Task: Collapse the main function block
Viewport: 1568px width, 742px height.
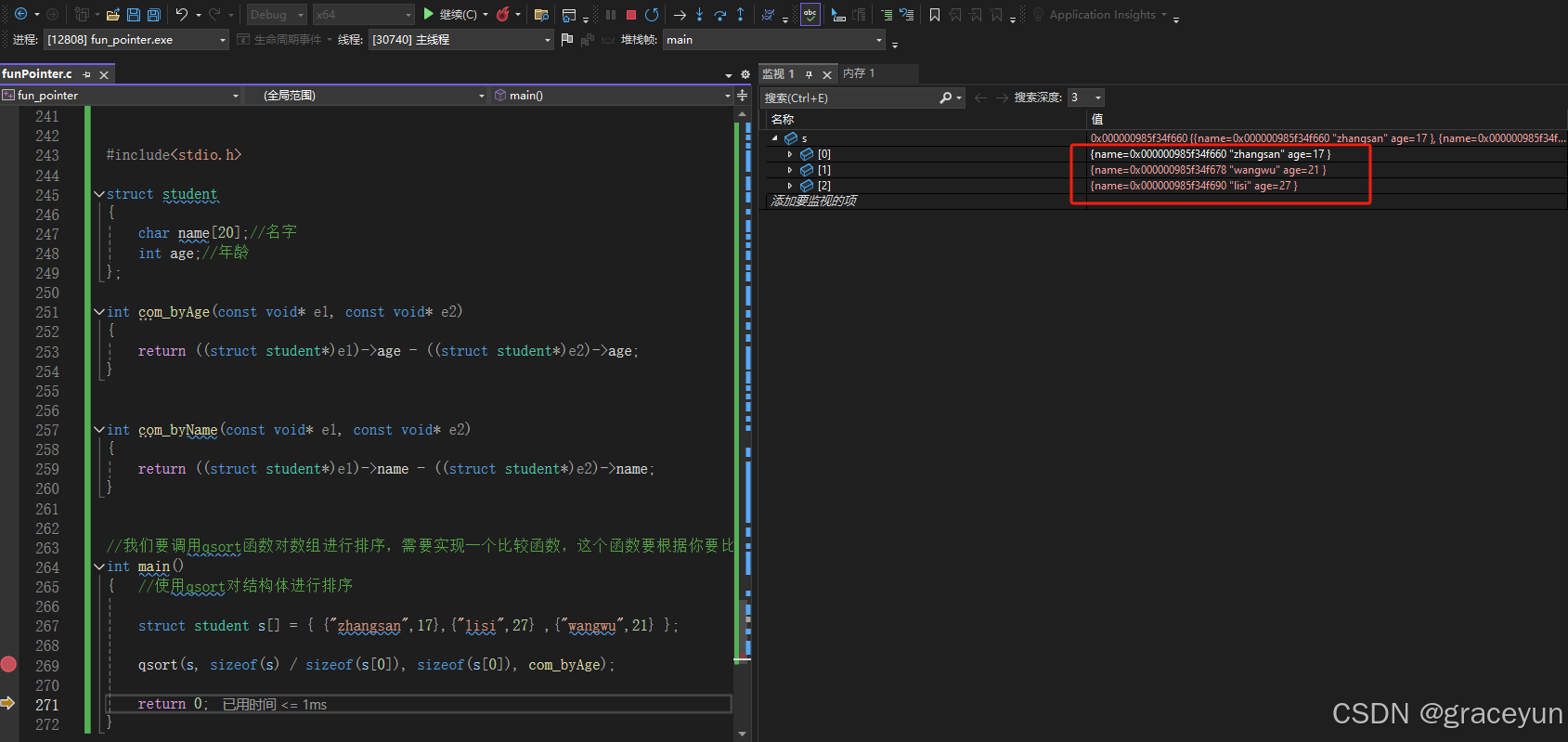Action: click(x=99, y=566)
